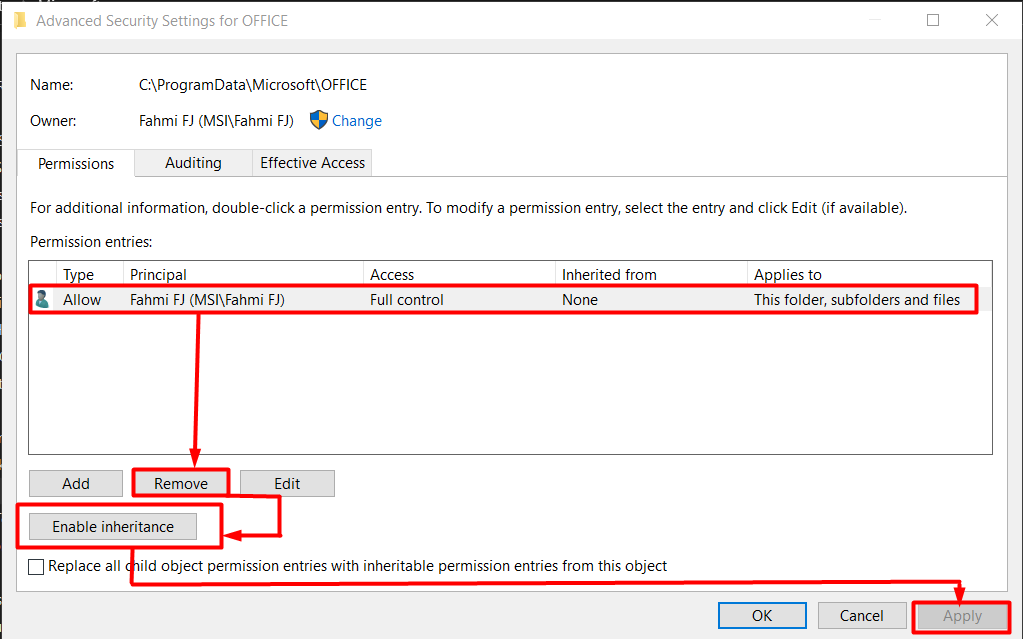Open the Auditing tab
Screen dimensions: 1023x639
[193, 163]
